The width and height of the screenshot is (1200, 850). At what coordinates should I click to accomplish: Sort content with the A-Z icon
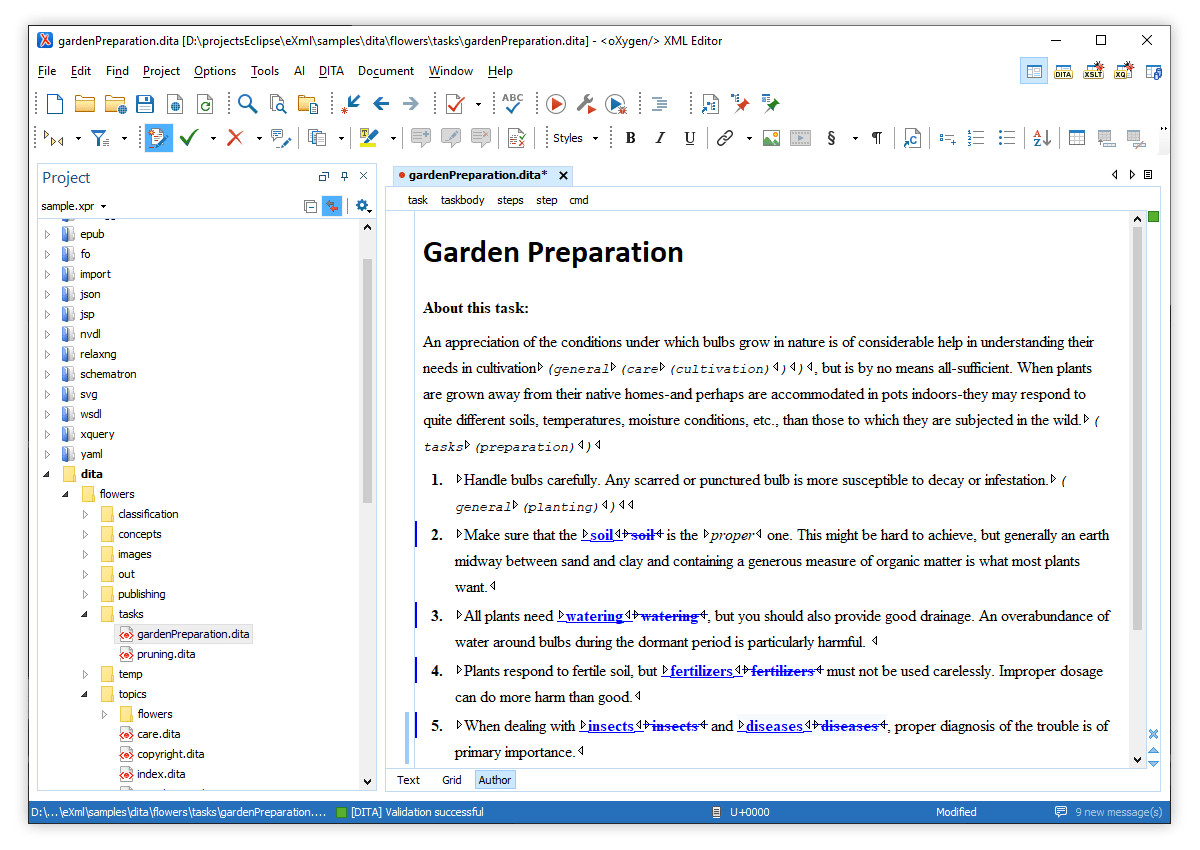[x=1042, y=138]
